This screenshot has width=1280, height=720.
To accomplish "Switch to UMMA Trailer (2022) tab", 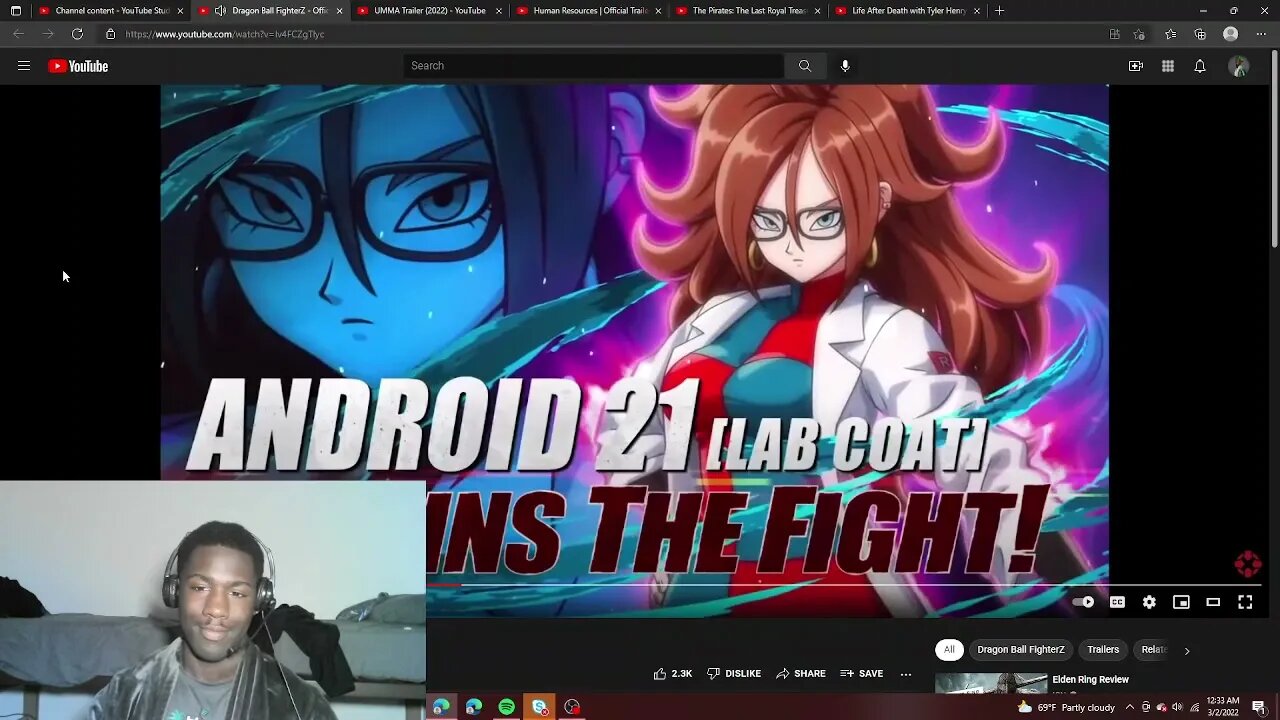I will point(429,10).
